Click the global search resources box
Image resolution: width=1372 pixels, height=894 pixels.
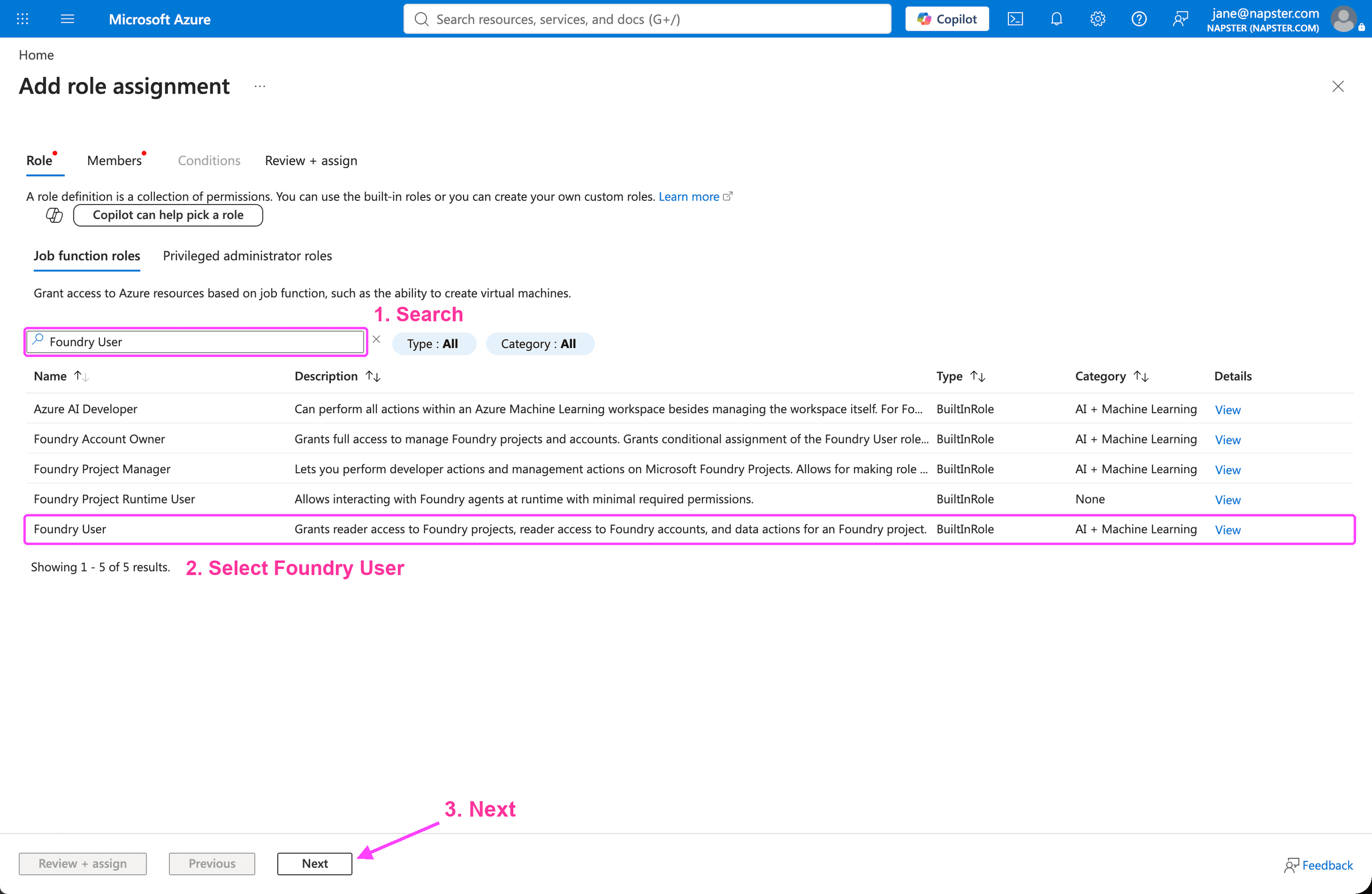click(x=647, y=19)
